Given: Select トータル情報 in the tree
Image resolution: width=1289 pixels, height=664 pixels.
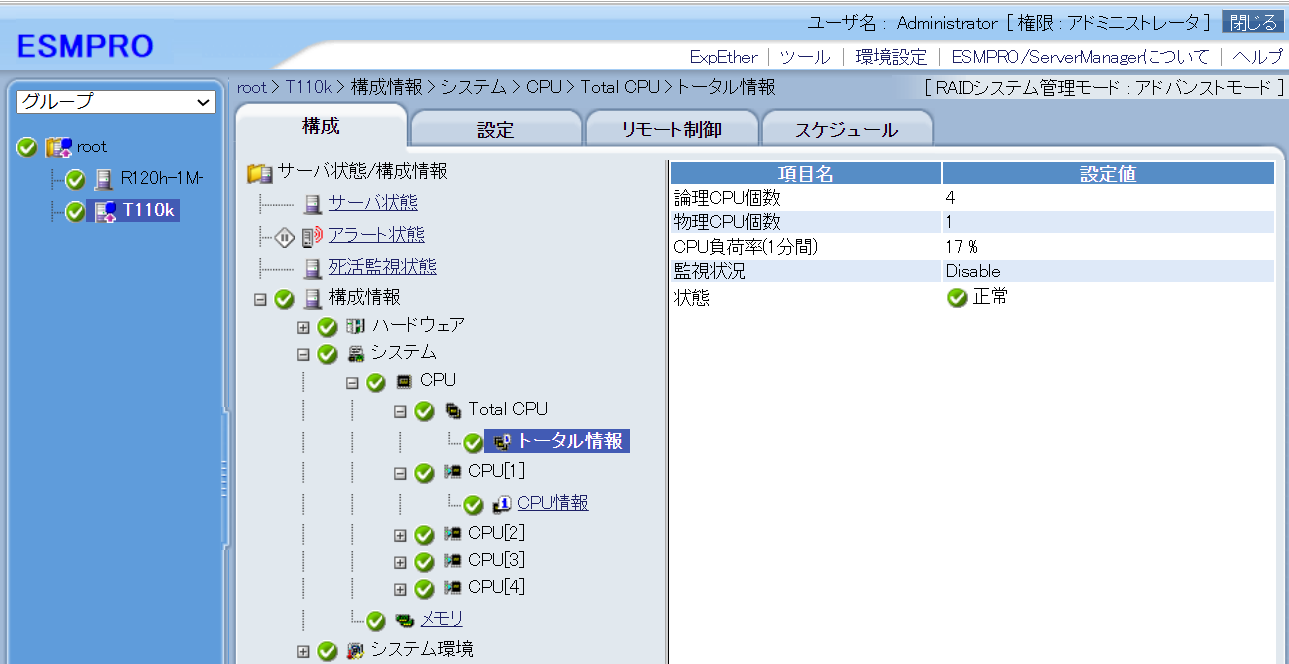Looking at the screenshot, I should pyautogui.click(x=569, y=441).
